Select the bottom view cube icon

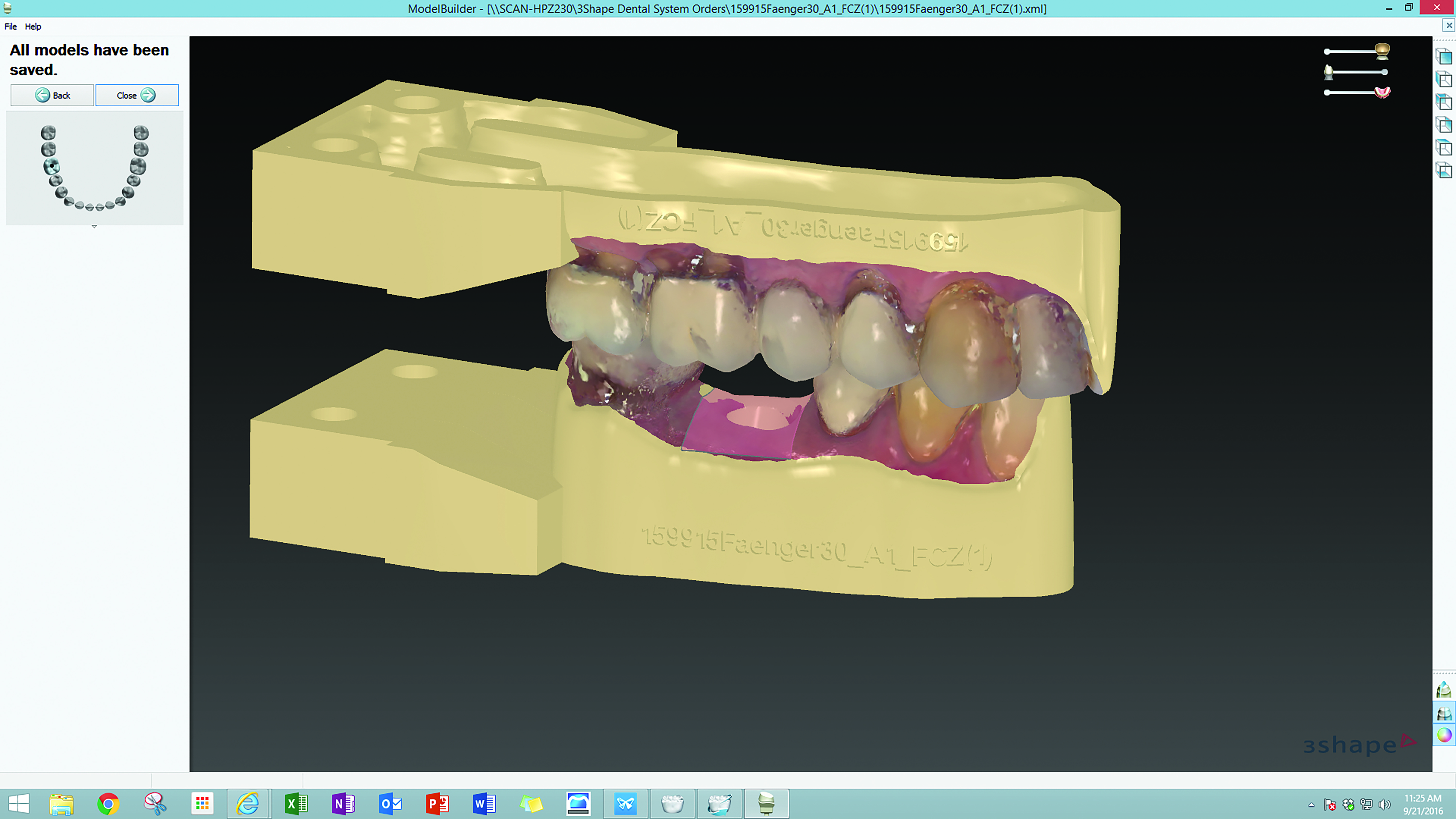tap(1444, 170)
